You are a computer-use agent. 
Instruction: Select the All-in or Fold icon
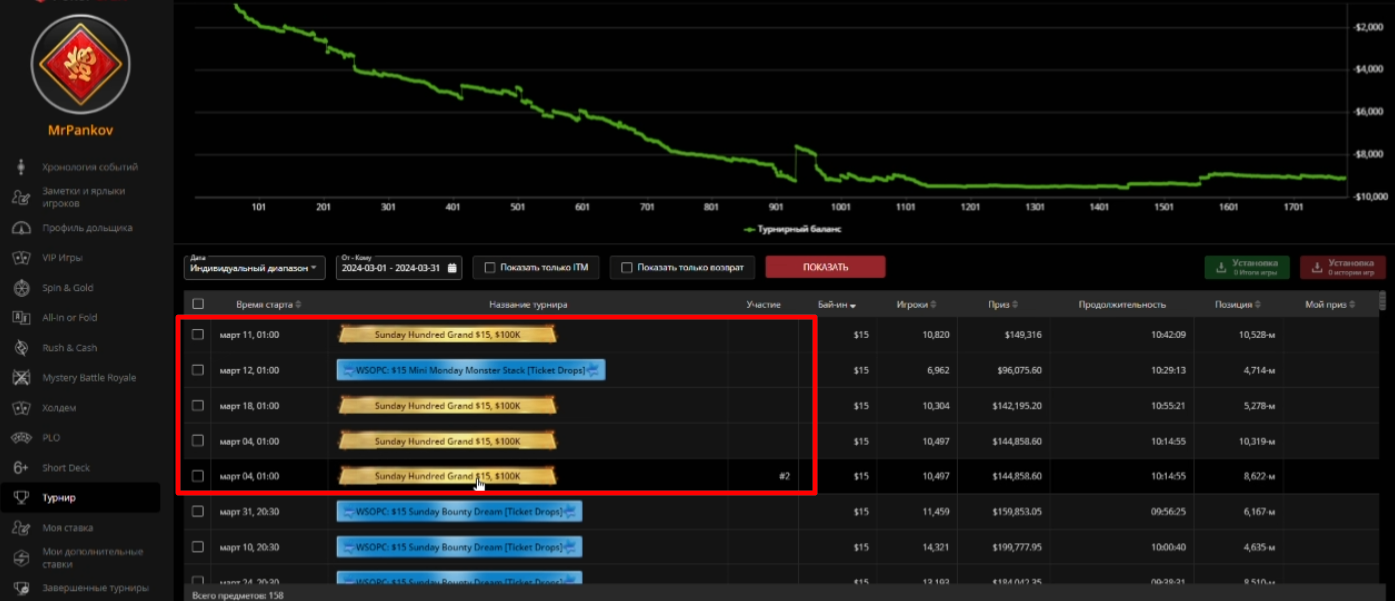21,317
